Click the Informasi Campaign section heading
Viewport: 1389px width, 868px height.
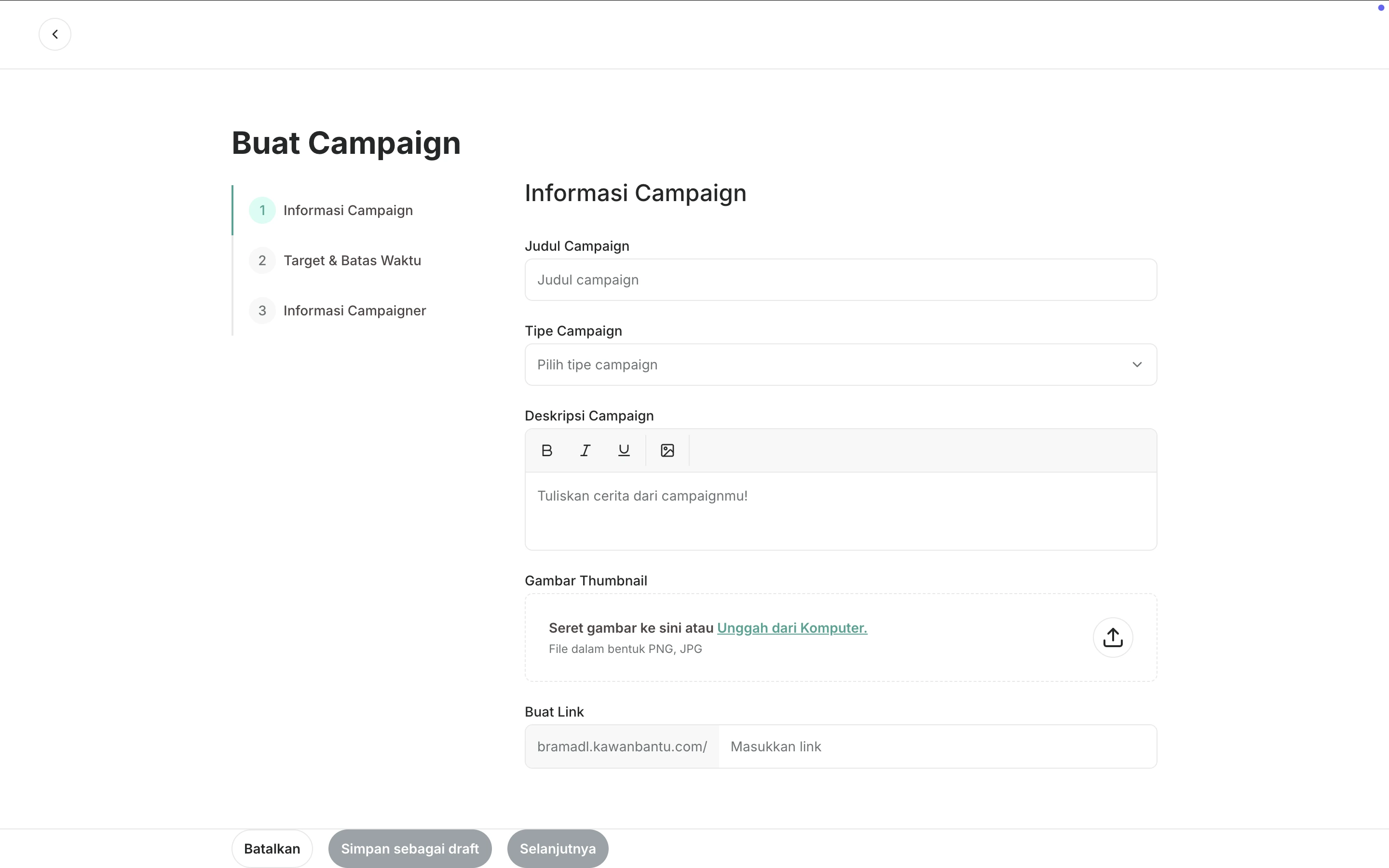point(635,193)
